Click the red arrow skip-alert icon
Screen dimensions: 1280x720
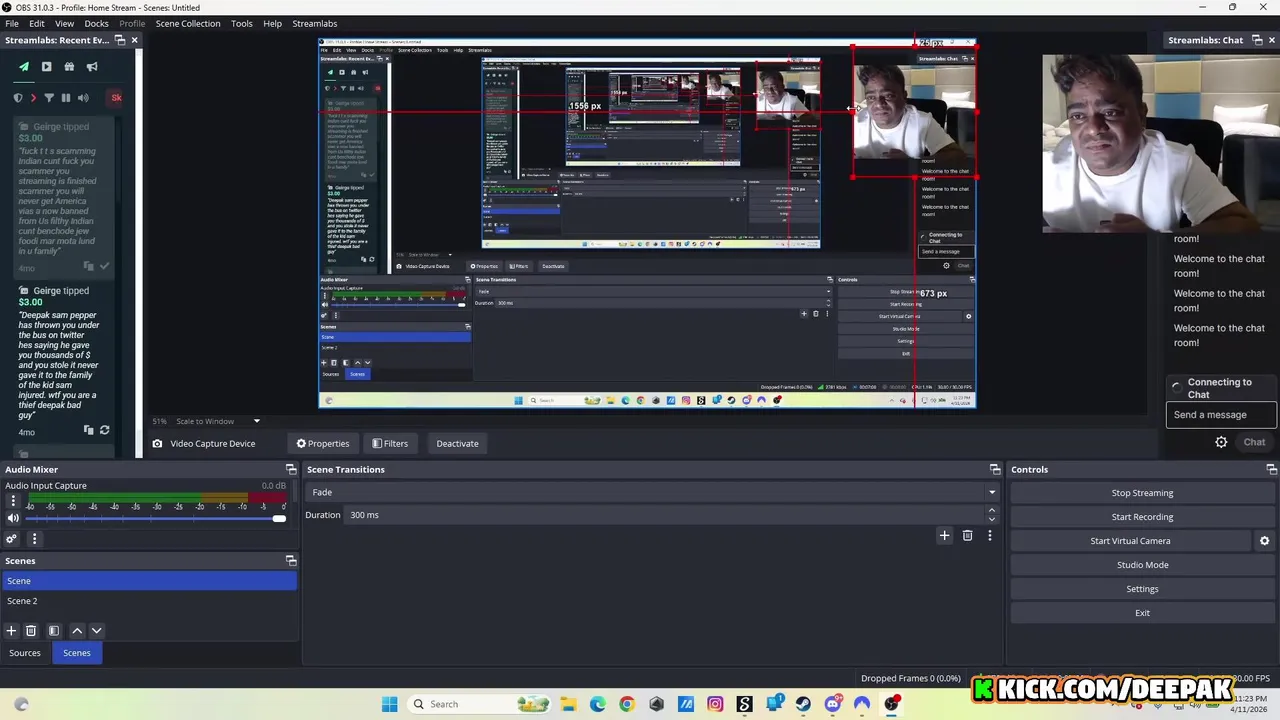coord(33,98)
